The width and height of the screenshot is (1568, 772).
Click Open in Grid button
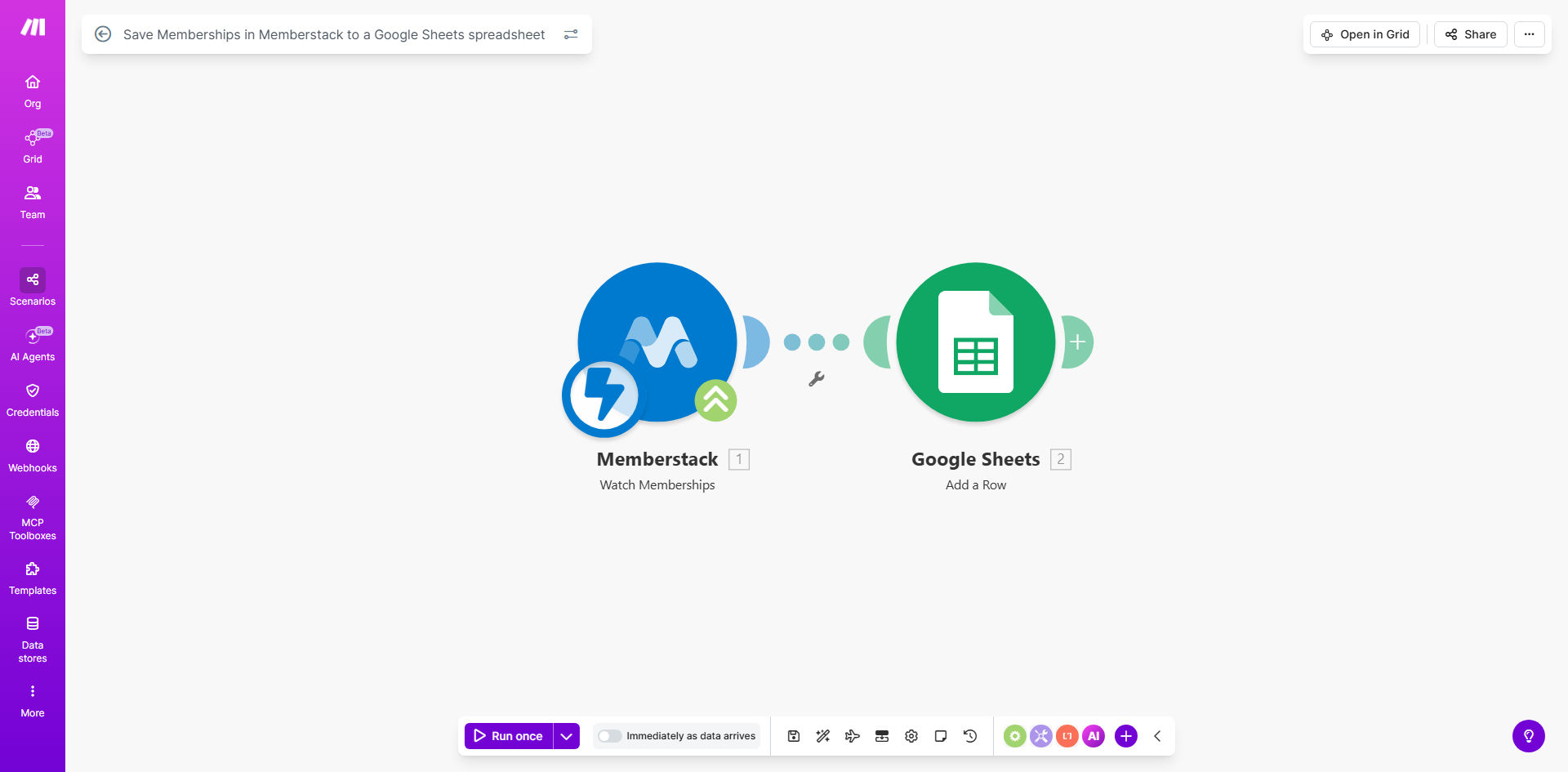click(x=1365, y=34)
